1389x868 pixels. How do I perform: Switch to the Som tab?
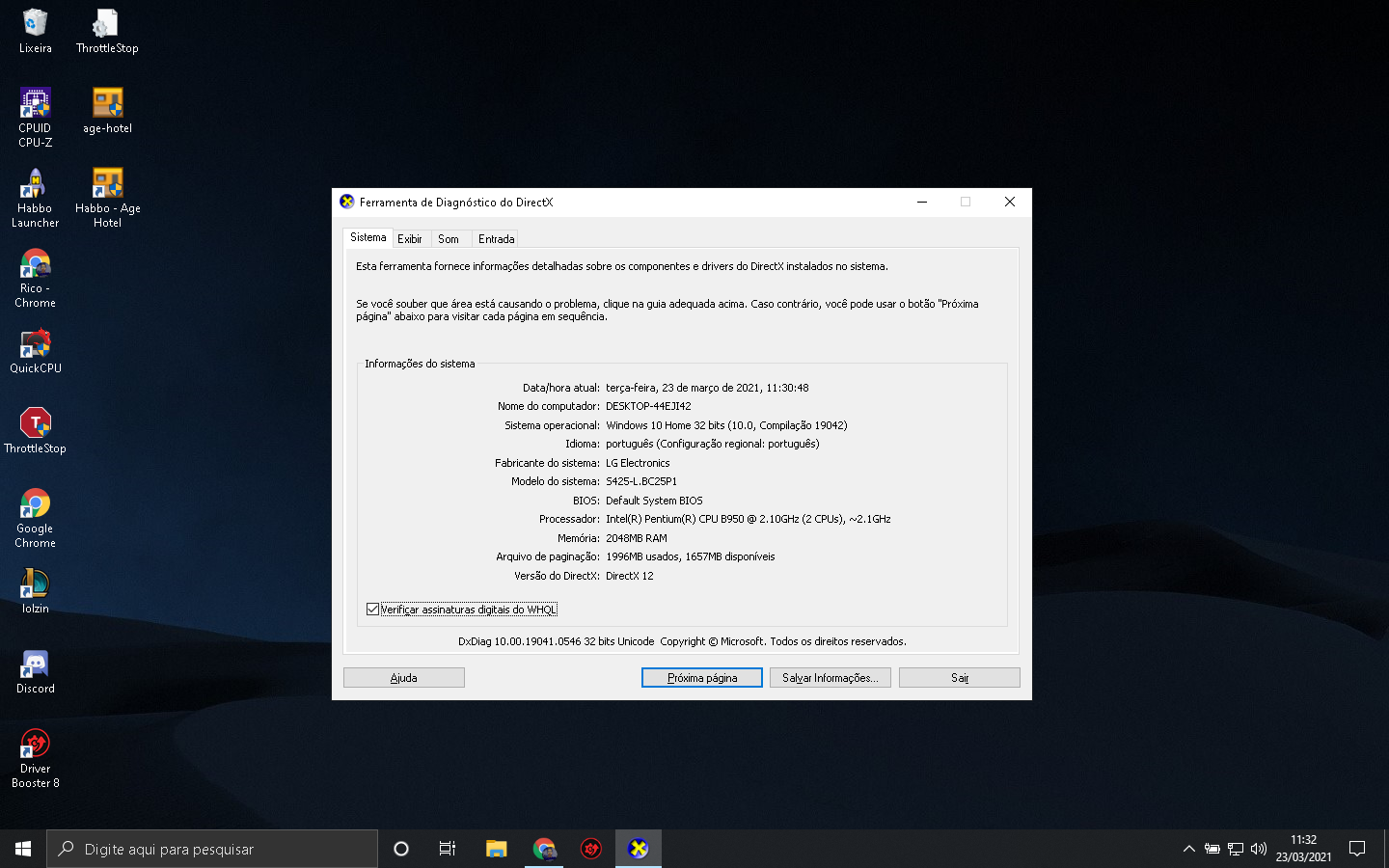coord(449,239)
